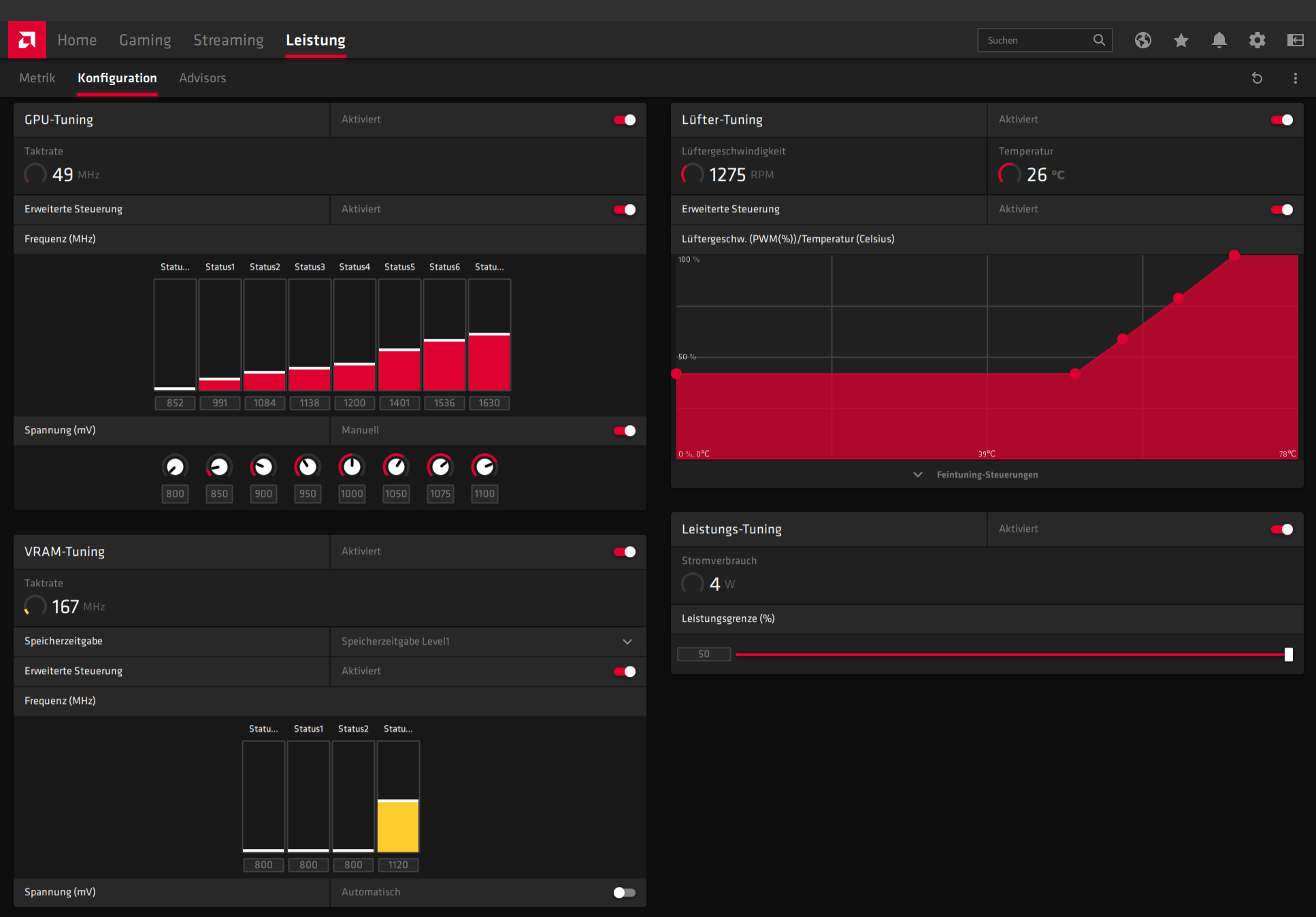This screenshot has height=917, width=1316.
Task: Disable the Leistungs-Tuning toggle
Action: tap(1282, 529)
